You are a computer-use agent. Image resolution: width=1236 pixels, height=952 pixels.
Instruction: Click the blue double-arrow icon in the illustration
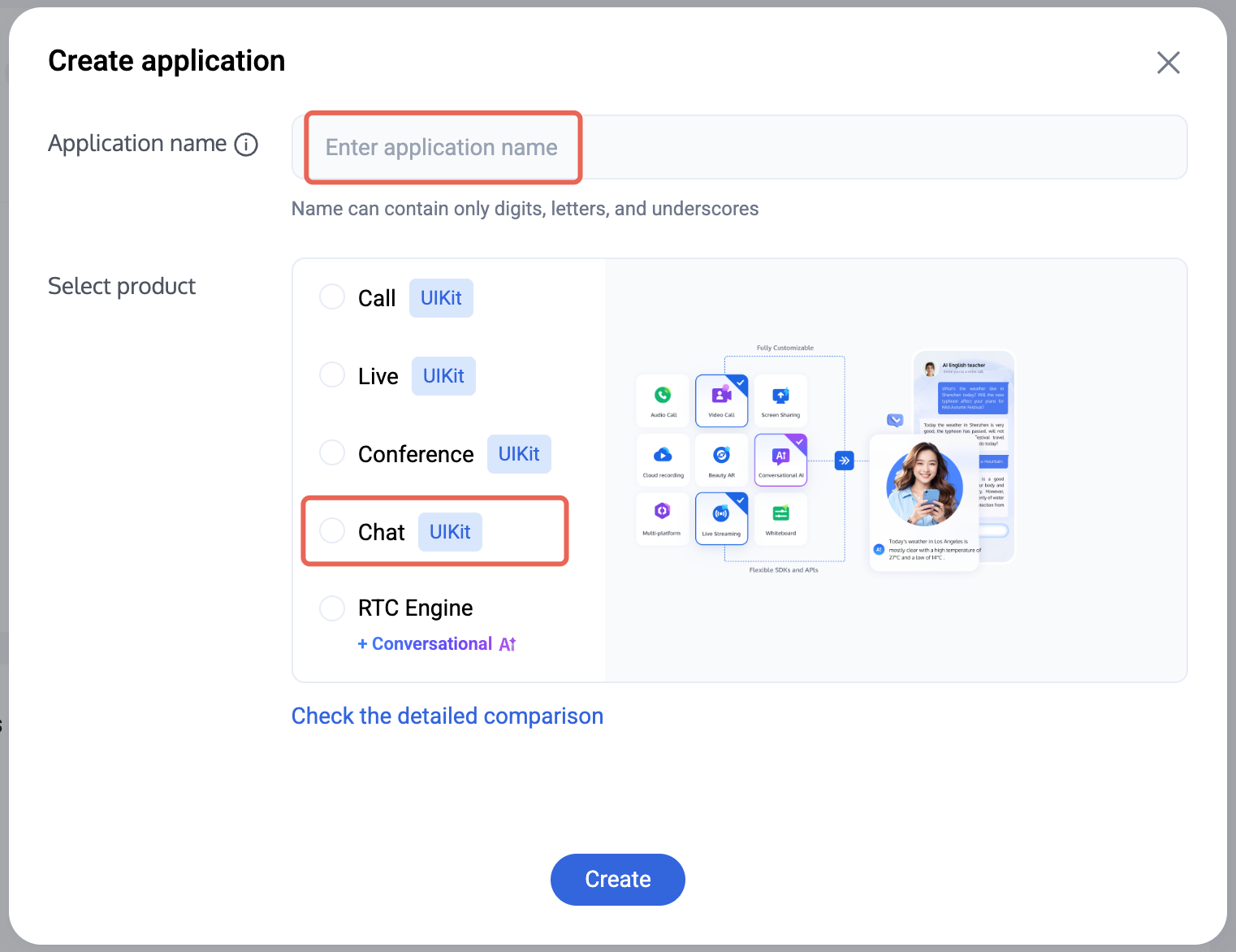click(x=845, y=461)
